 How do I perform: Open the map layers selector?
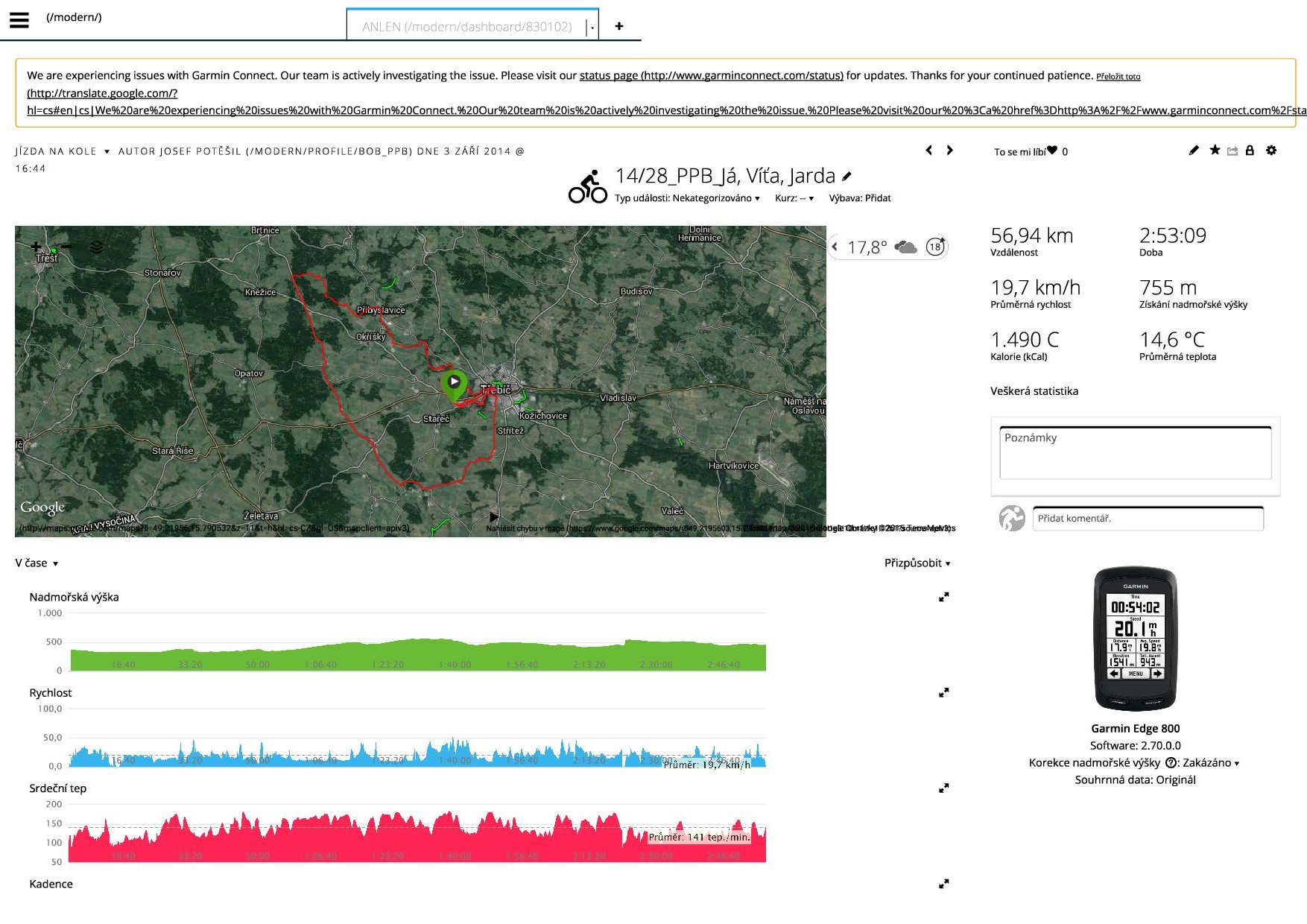96,247
